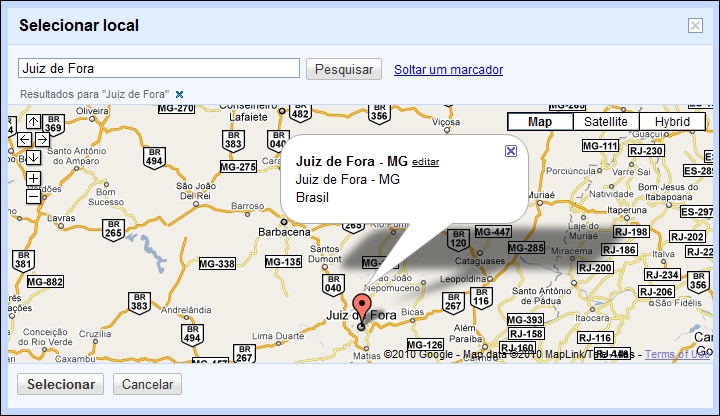Clear the "Juiz de Fora" search results
The image size is (720, 416).
[179, 94]
